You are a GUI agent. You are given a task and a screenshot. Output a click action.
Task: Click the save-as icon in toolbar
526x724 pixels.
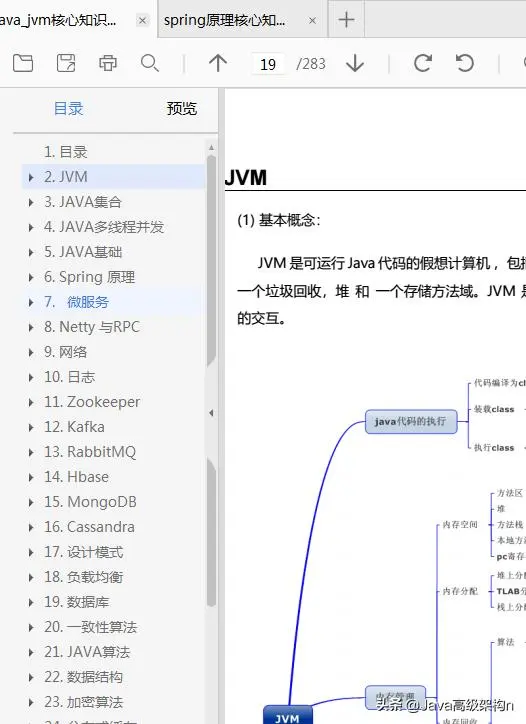pos(66,63)
